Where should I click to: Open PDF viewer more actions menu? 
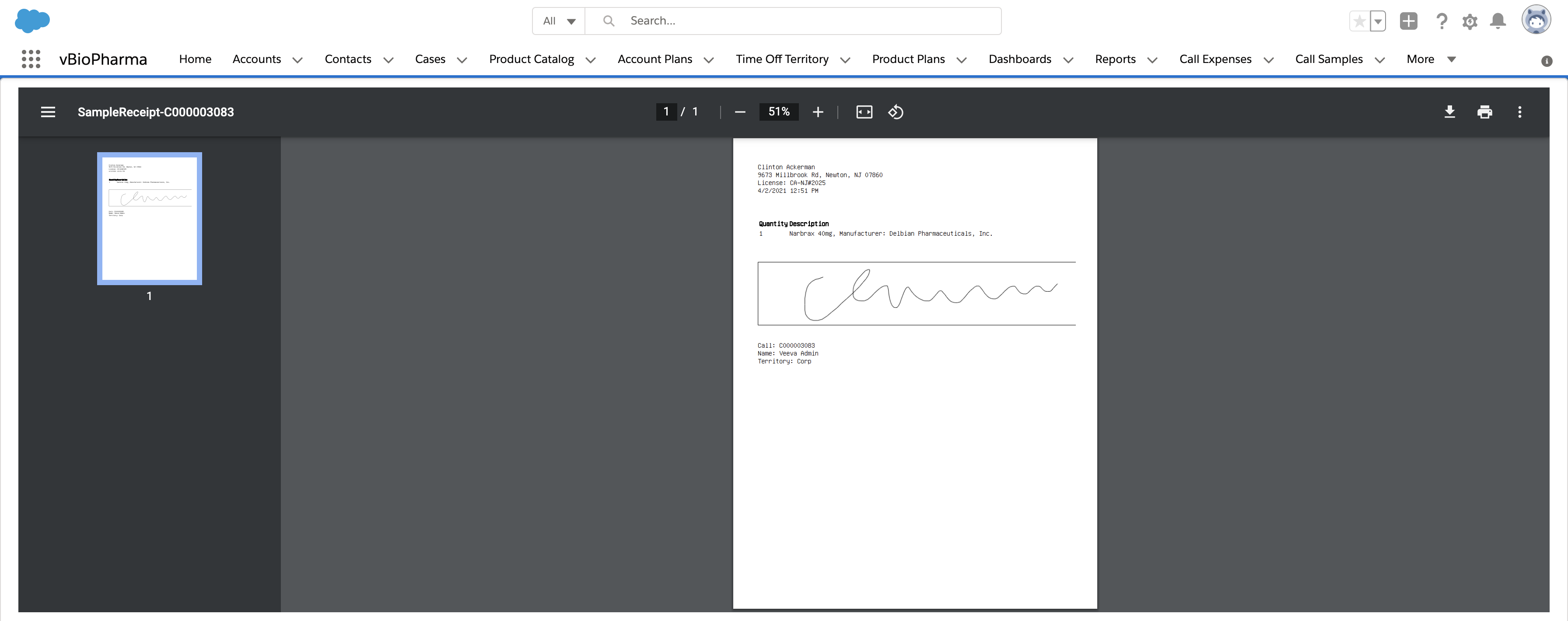(x=1520, y=112)
